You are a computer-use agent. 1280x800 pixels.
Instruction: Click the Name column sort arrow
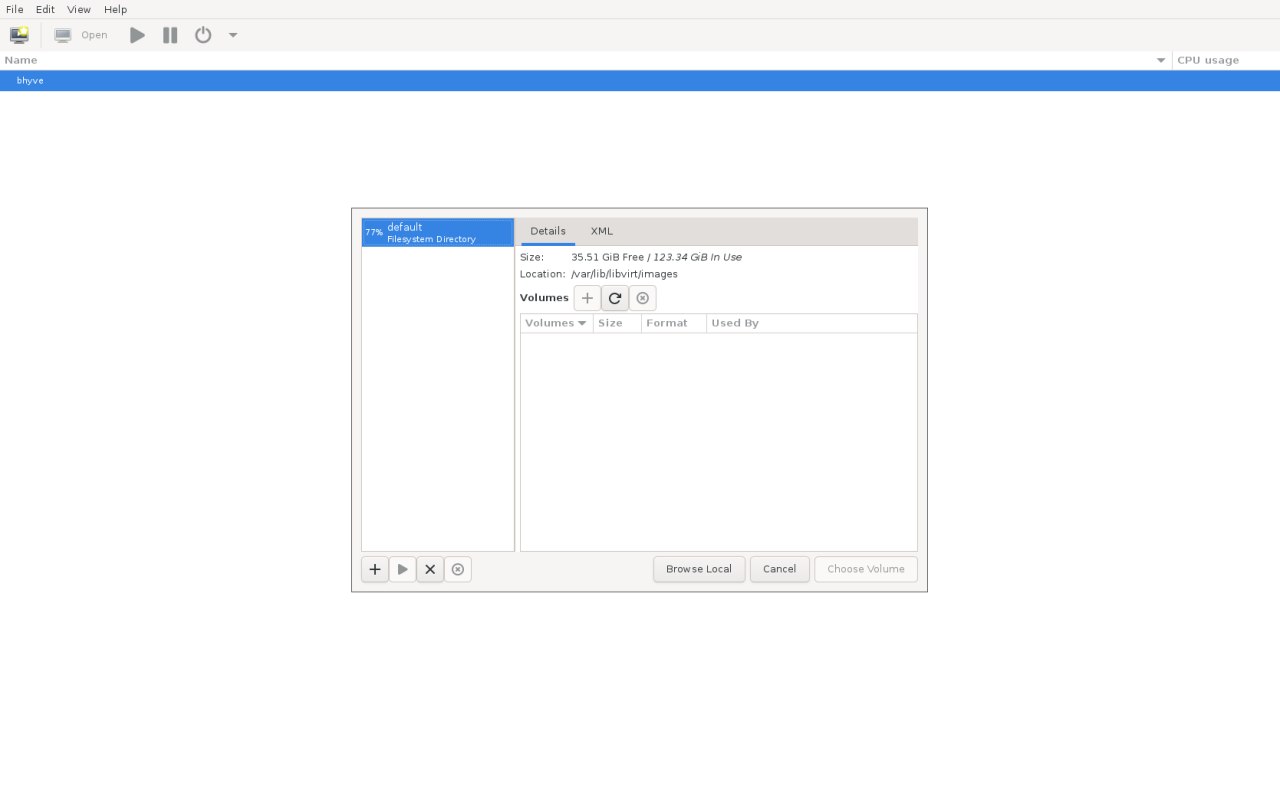pos(1161,61)
